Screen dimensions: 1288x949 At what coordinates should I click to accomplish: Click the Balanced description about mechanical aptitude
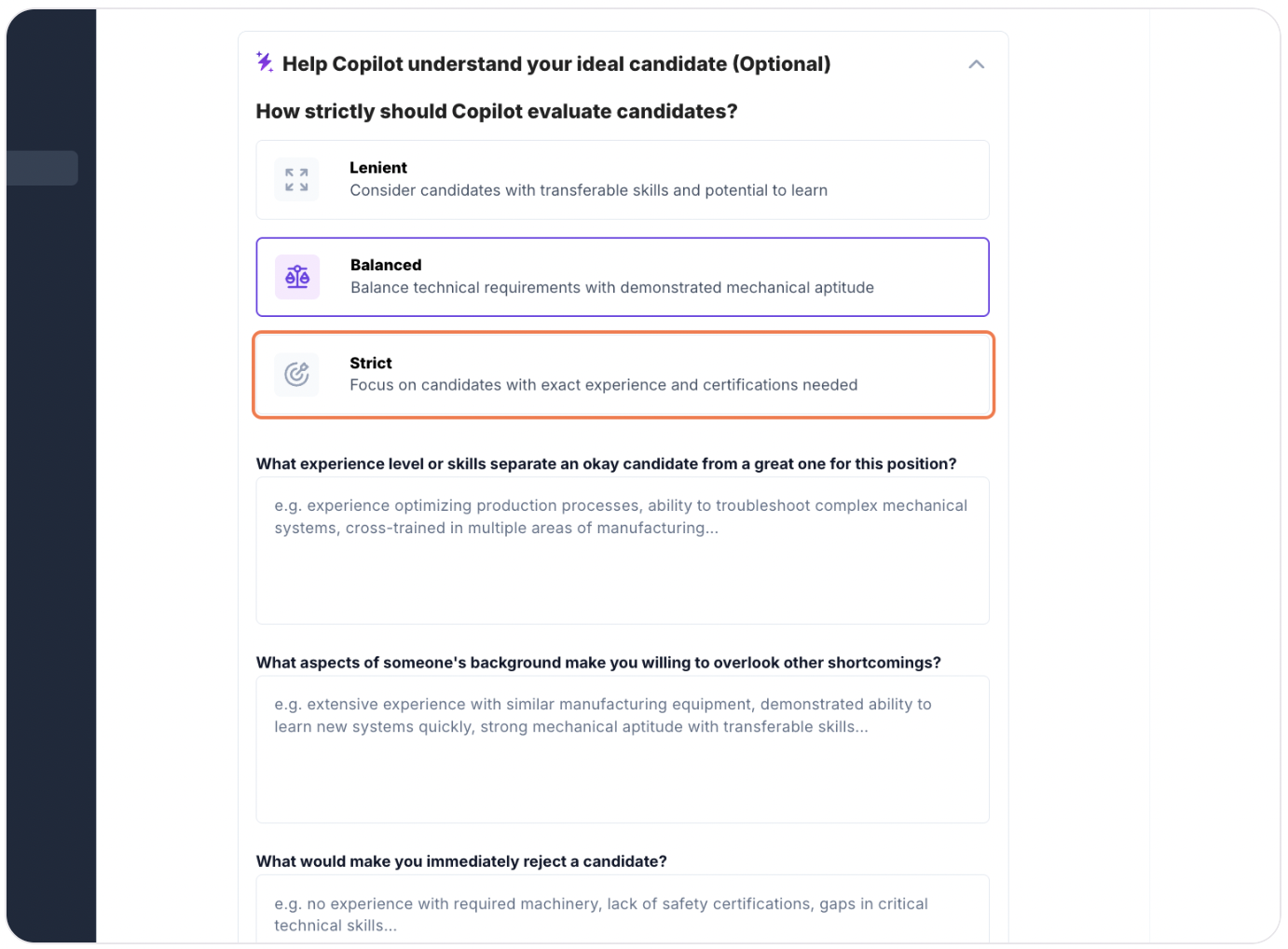point(612,287)
